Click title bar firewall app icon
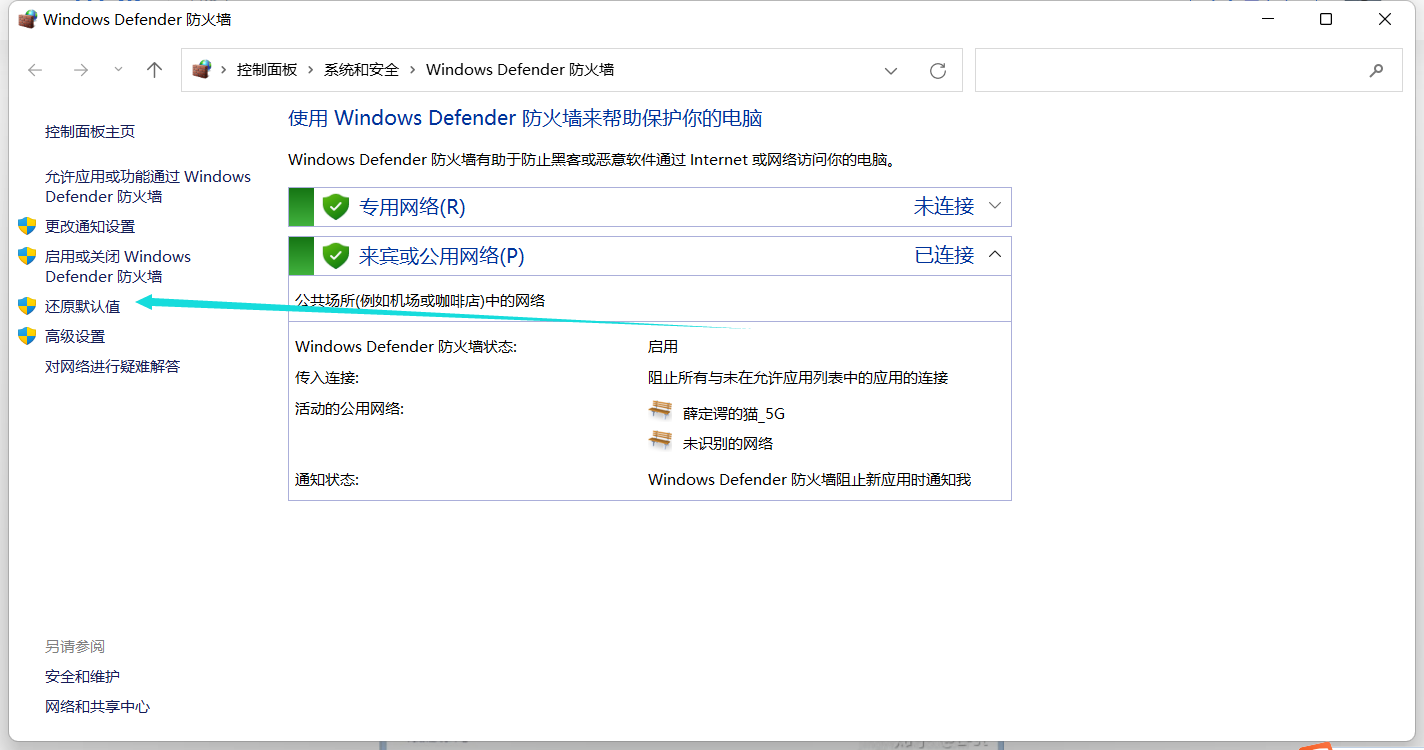This screenshot has width=1424, height=750. [x=27, y=19]
